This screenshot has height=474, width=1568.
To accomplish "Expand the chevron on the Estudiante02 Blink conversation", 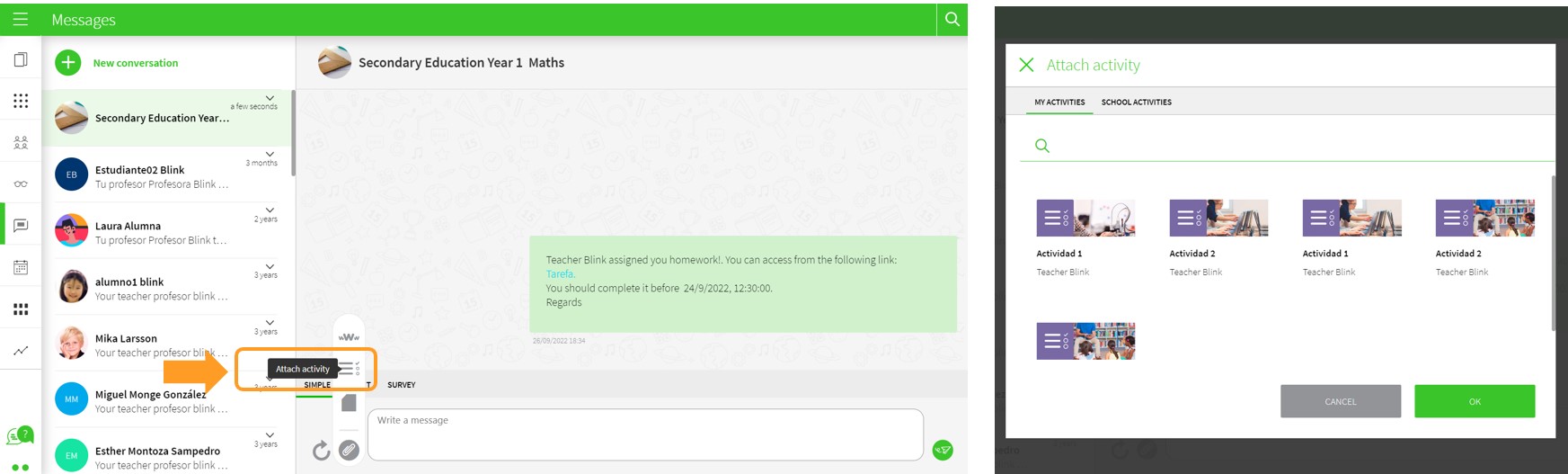I will coord(270,154).
